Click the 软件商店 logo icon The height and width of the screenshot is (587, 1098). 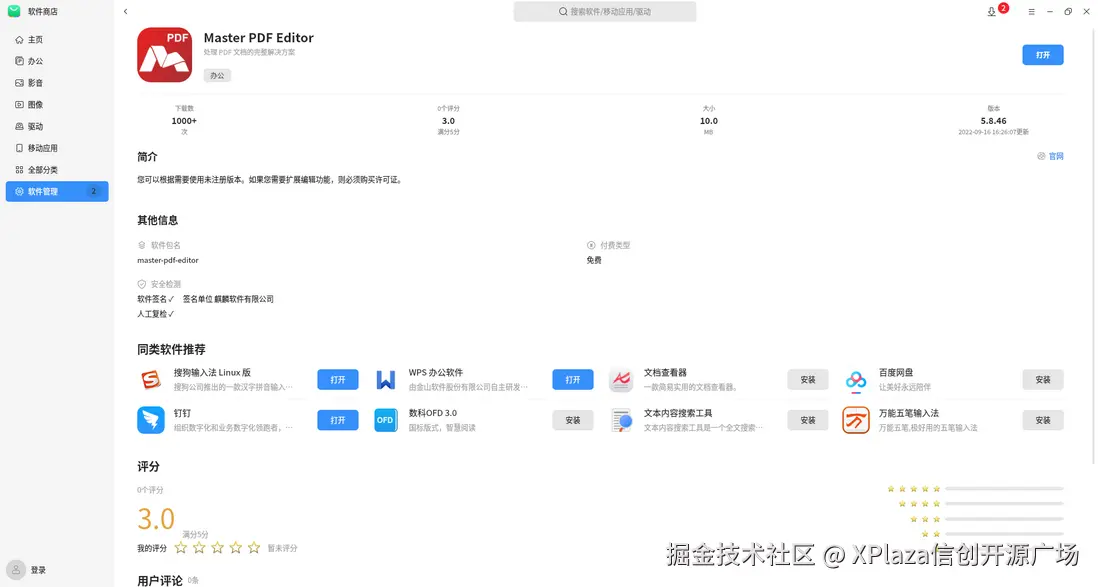(x=14, y=11)
